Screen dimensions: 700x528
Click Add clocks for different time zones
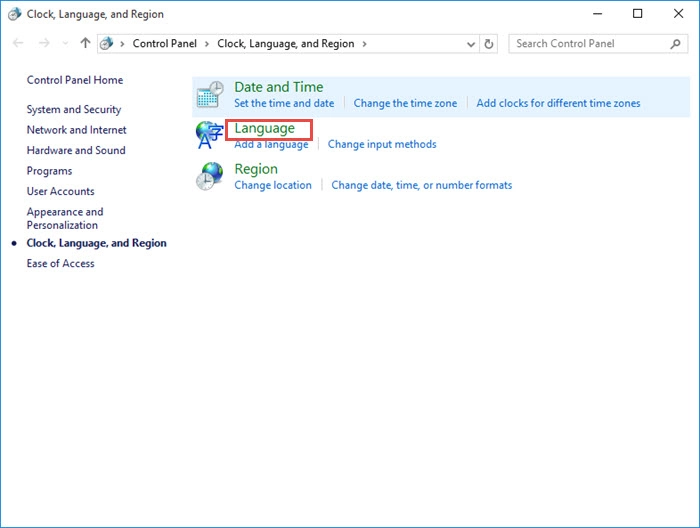coord(558,103)
